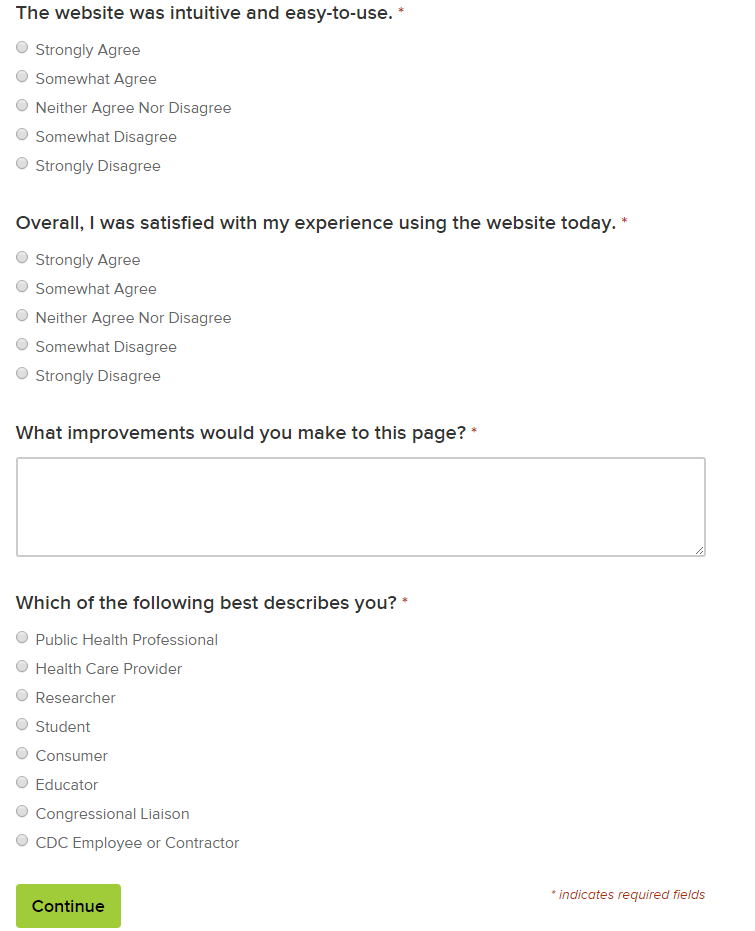Choose Health Care Provider option
This screenshot has height=931, width=755.
coord(22,667)
